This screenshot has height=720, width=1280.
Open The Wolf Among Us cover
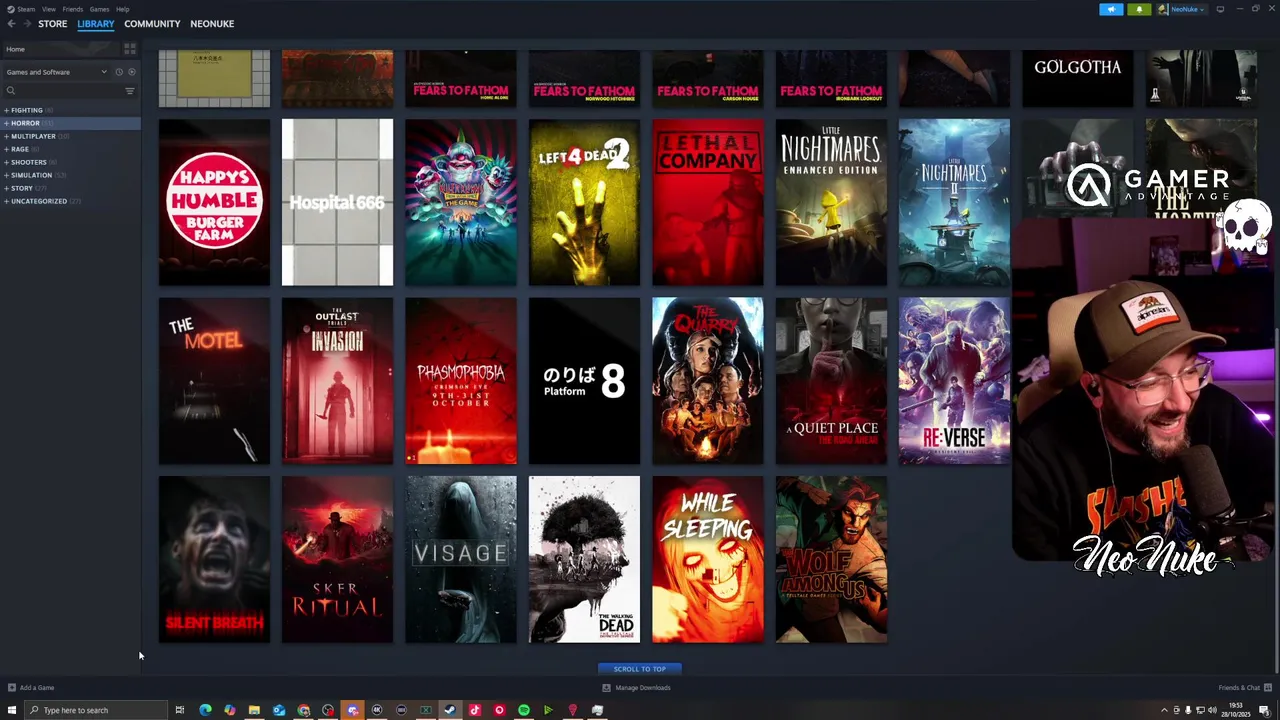click(x=831, y=559)
